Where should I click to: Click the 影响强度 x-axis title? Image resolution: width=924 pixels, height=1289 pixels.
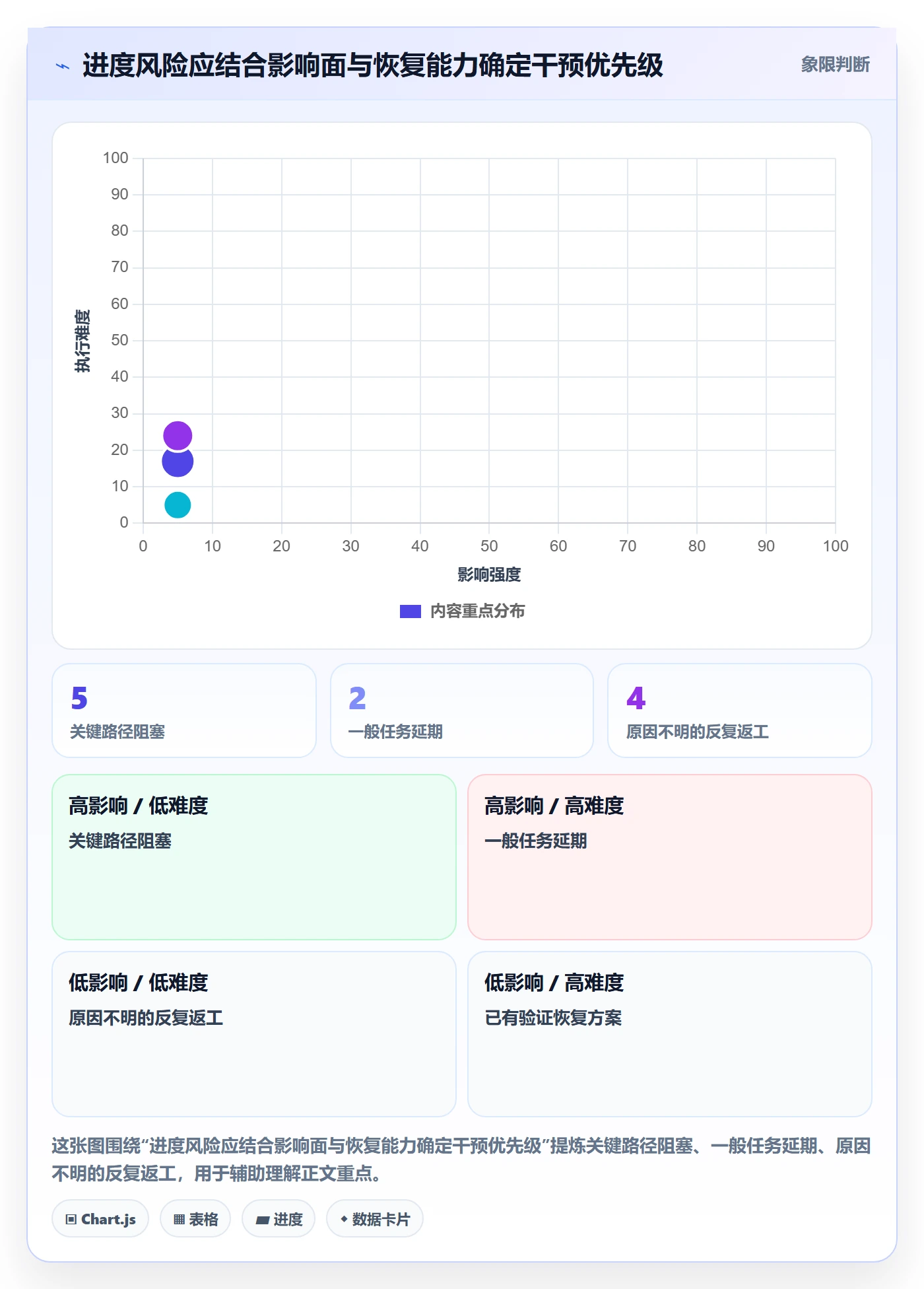[x=489, y=575]
